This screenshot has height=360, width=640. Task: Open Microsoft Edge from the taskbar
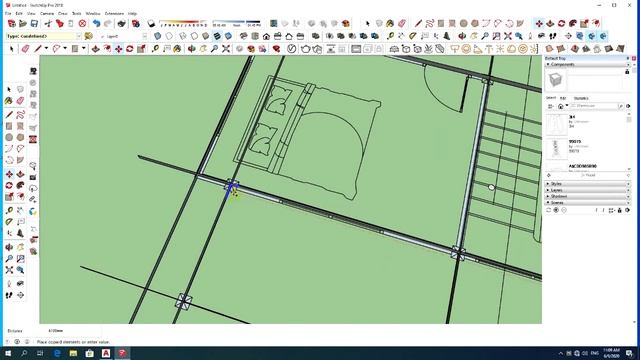[x=57, y=353]
